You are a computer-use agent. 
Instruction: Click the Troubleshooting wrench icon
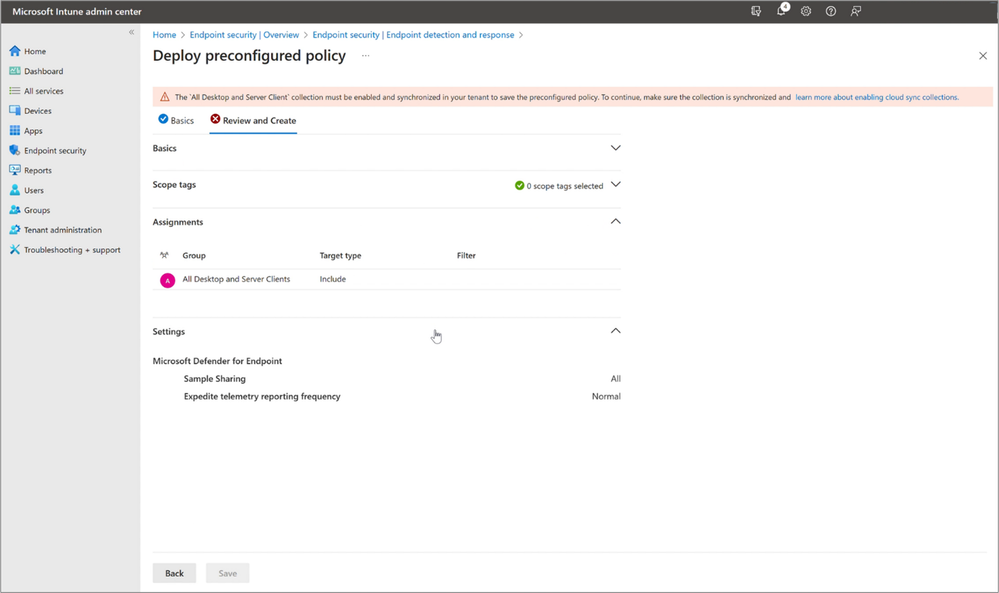coord(15,250)
